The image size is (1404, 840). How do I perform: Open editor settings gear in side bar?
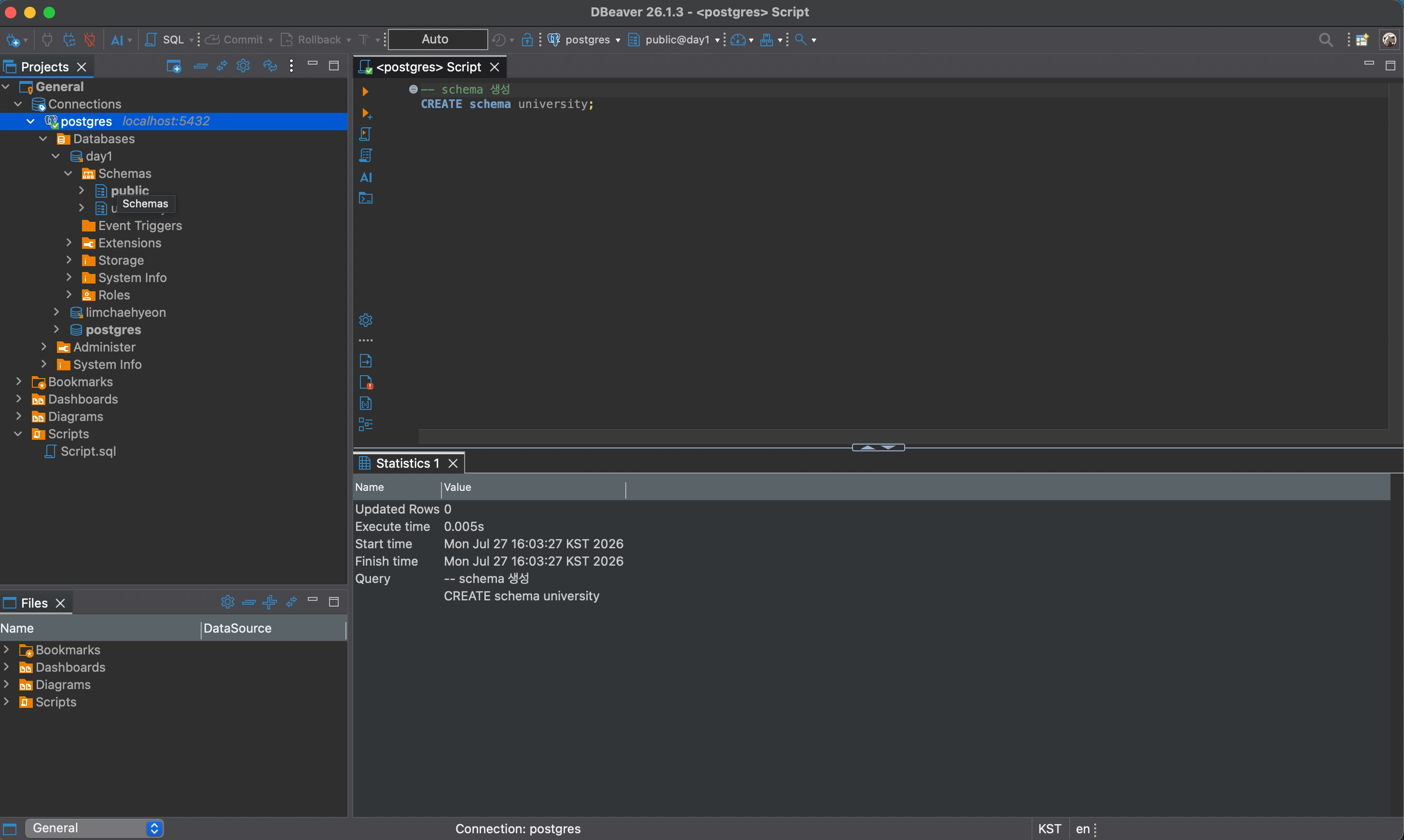point(365,320)
